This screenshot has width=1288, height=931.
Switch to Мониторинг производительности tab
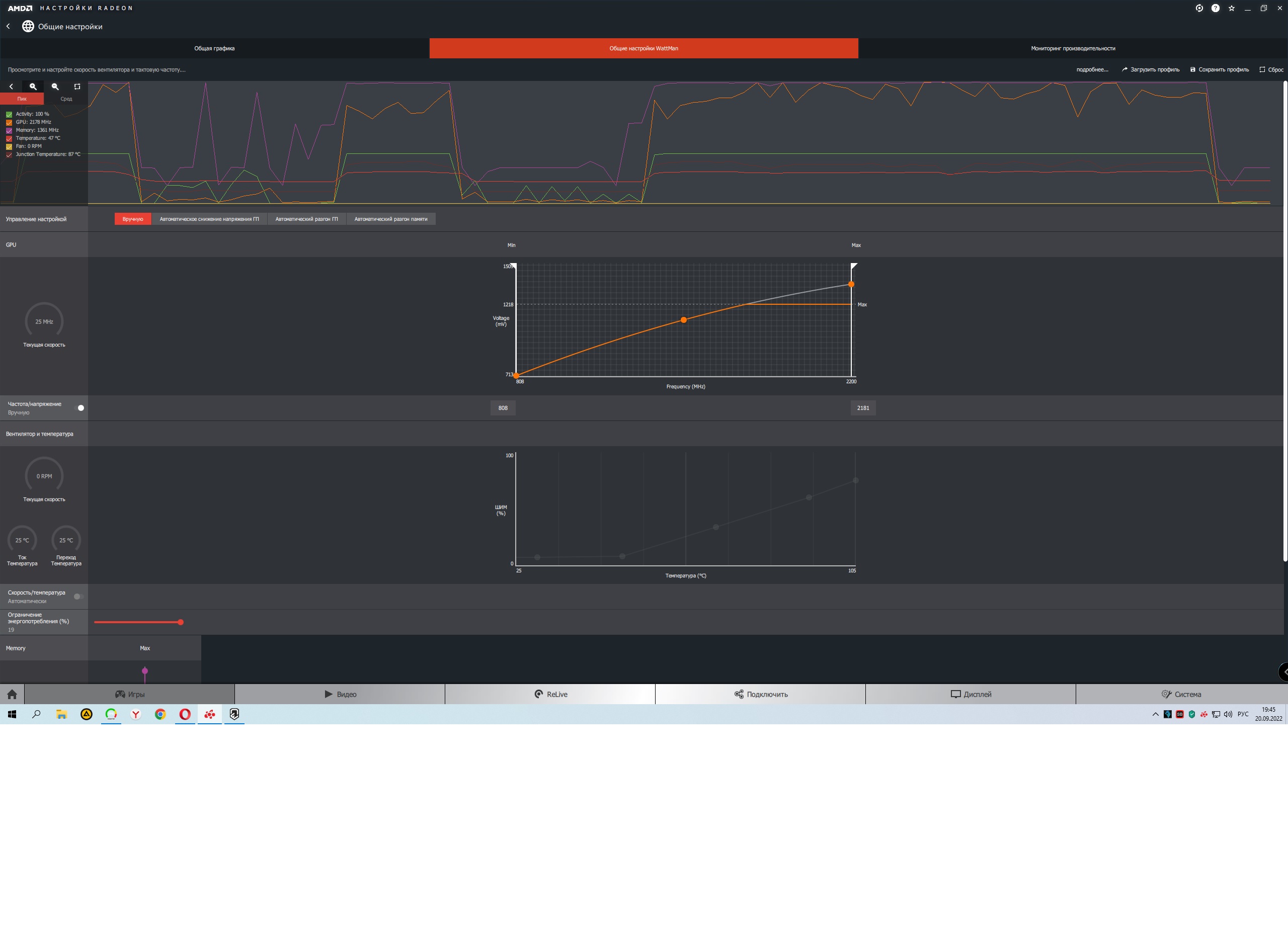pos(1073,48)
